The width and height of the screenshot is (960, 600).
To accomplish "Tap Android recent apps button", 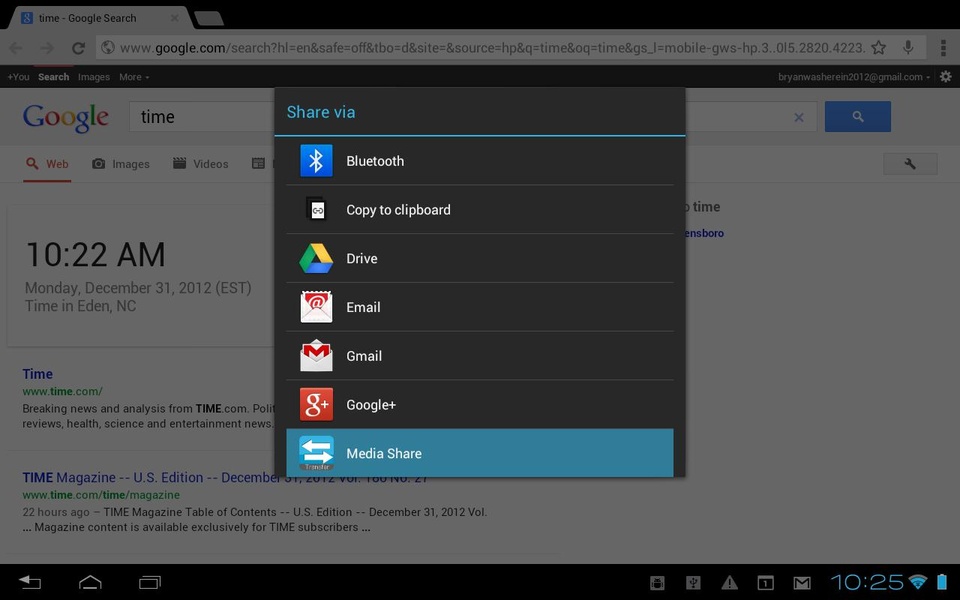I will pos(149,582).
